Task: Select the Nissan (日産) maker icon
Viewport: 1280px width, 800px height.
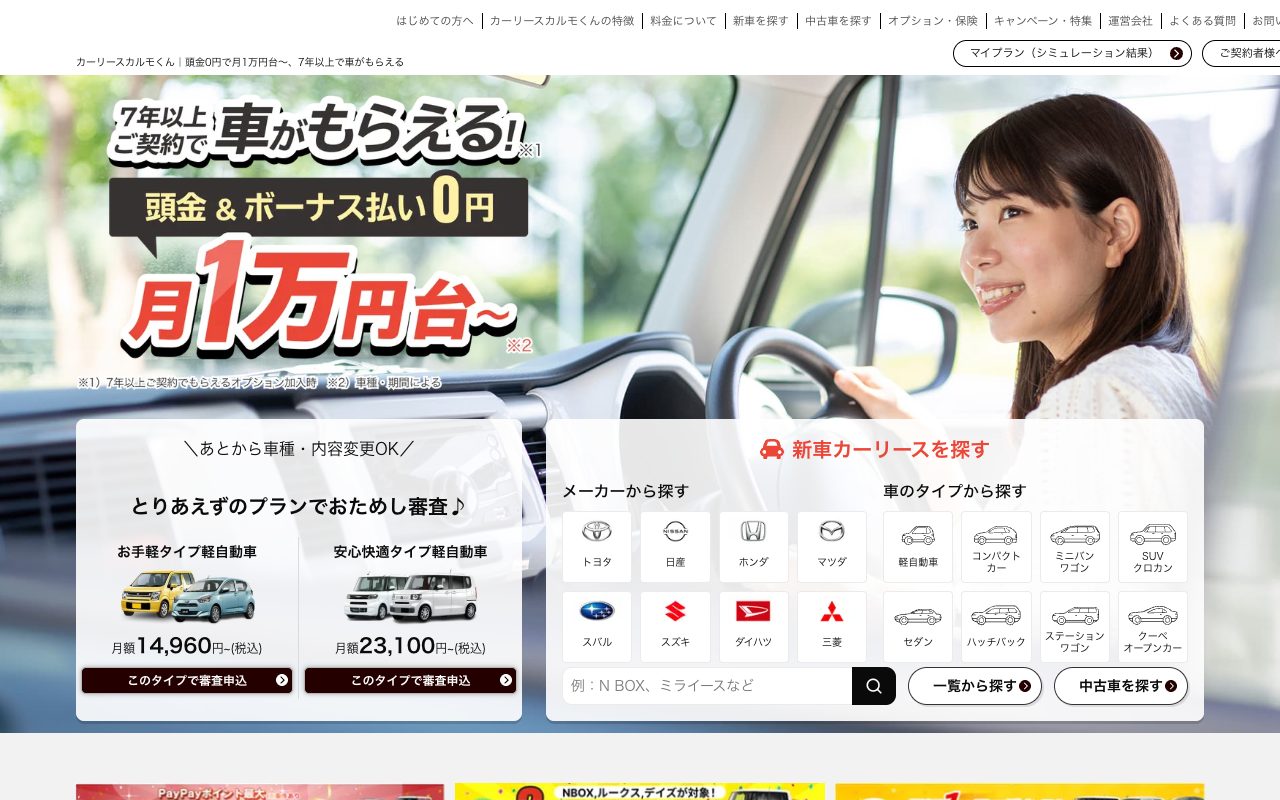Action: click(x=675, y=547)
